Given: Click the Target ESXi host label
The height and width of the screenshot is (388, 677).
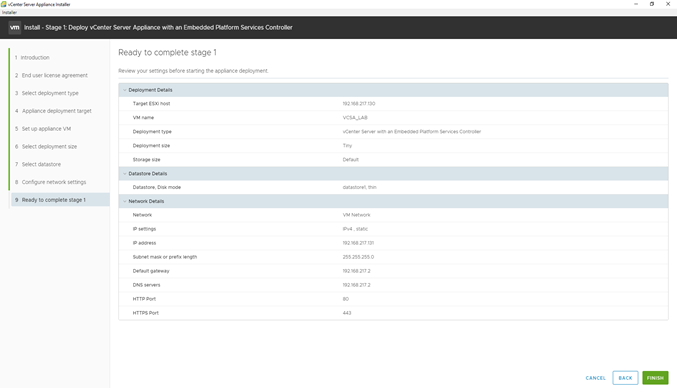Looking at the screenshot, I should point(152,104).
